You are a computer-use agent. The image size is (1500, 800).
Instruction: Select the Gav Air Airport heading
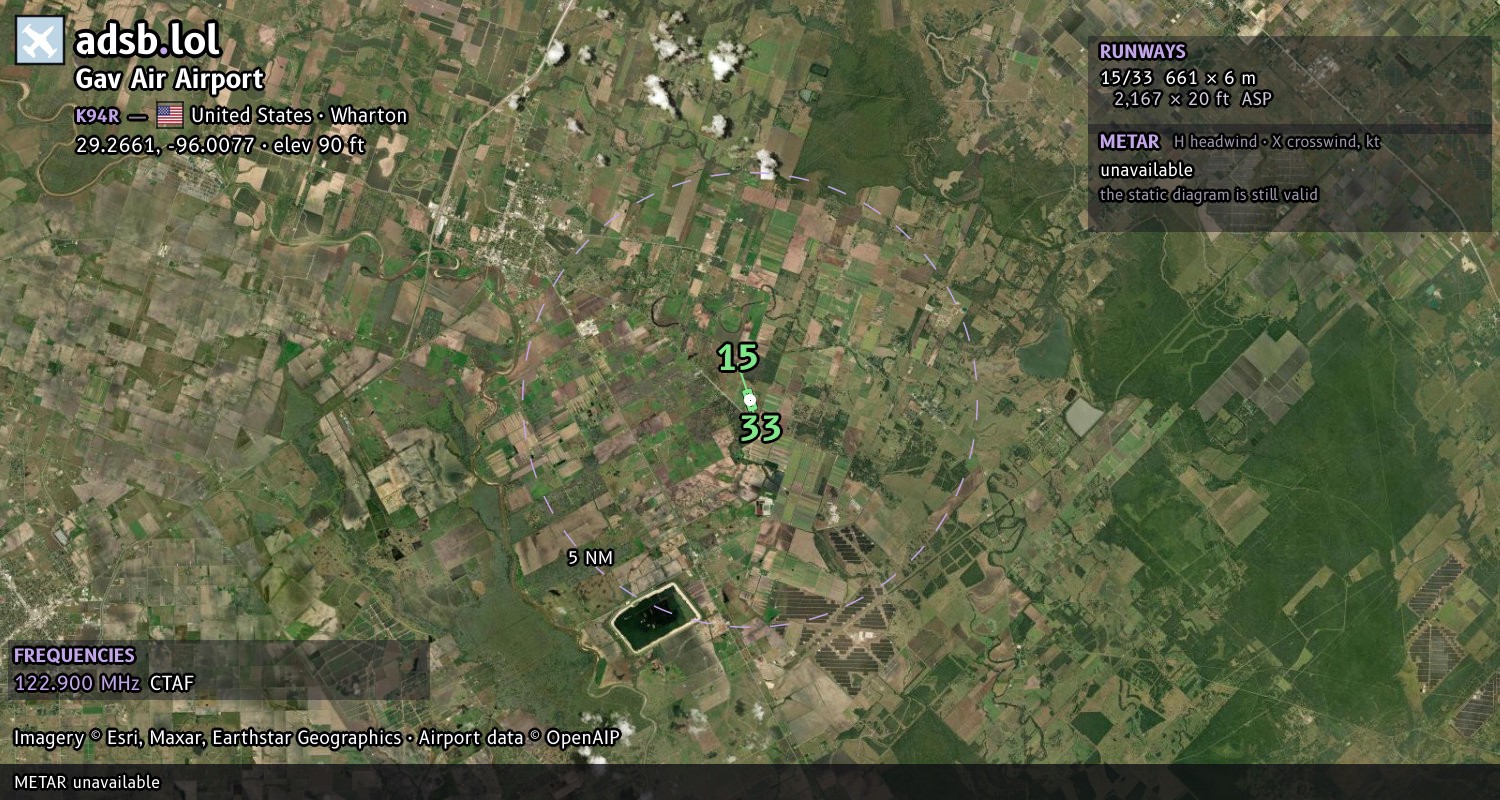[169, 79]
